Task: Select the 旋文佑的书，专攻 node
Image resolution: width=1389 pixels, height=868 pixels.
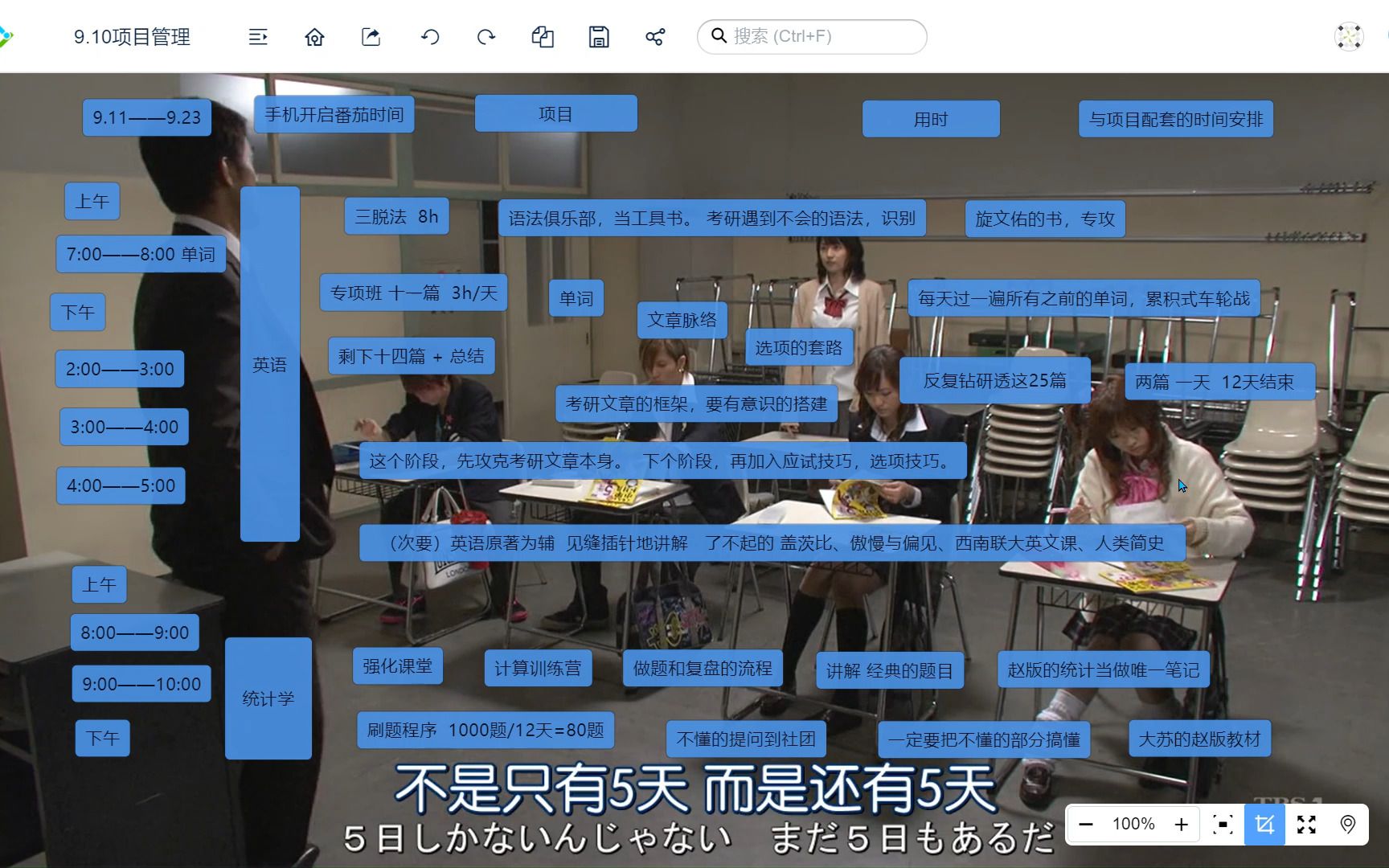Action: click(x=1044, y=219)
